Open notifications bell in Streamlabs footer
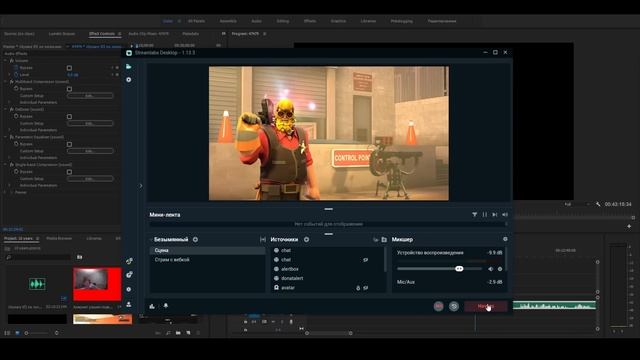 [166, 305]
